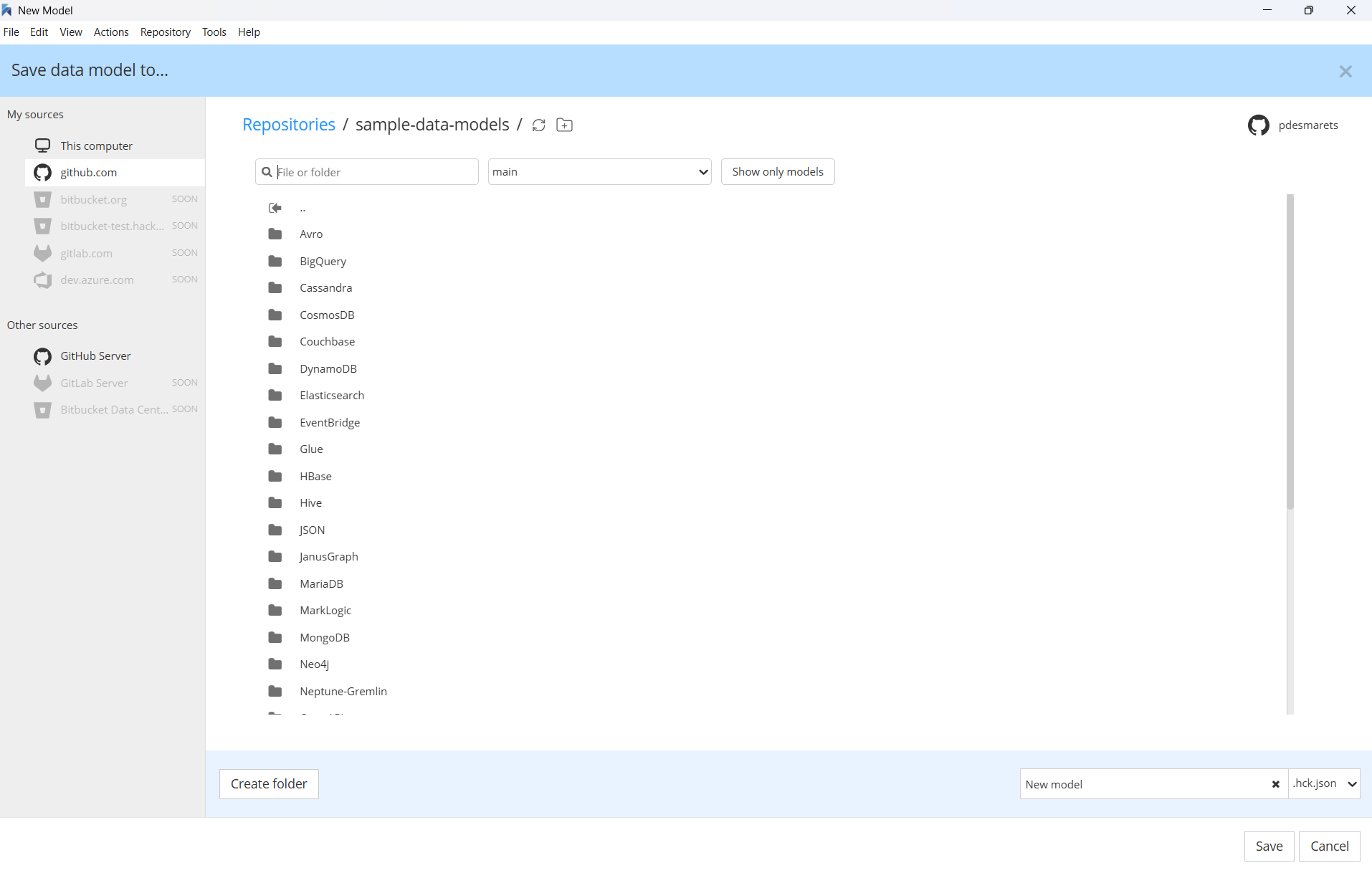
Task: Click the EventBridge folder icon
Action: pos(275,422)
